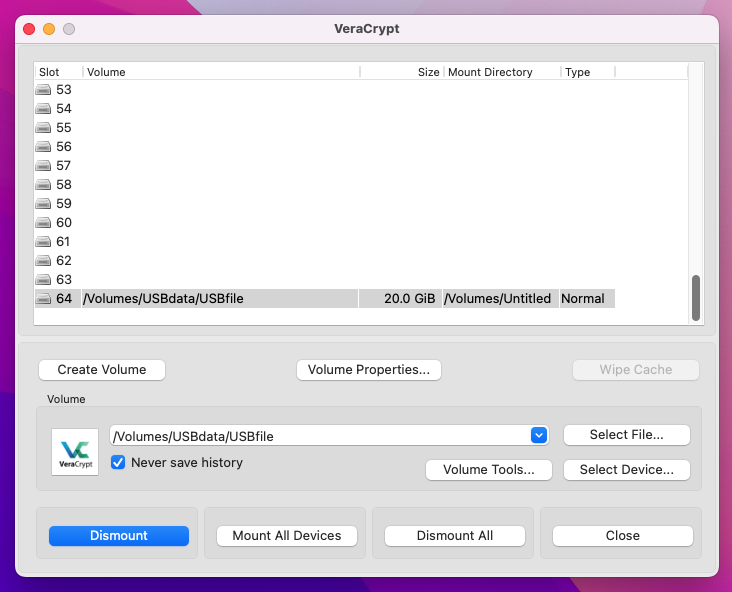The height and width of the screenshot is (592, 732).
Task: Expand the volume path dropdown arrow
Action: pyautogui.click(x=539, y=435)
